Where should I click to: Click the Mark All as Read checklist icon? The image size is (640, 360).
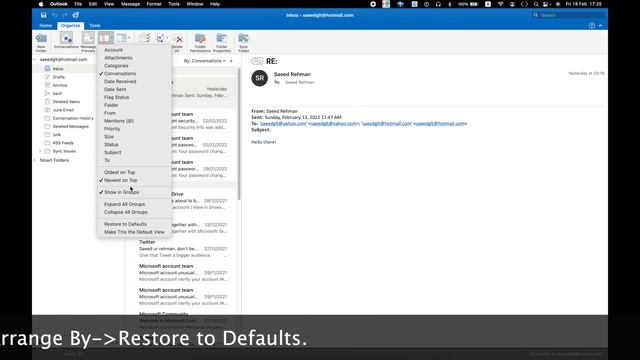[x=144, y=38]
